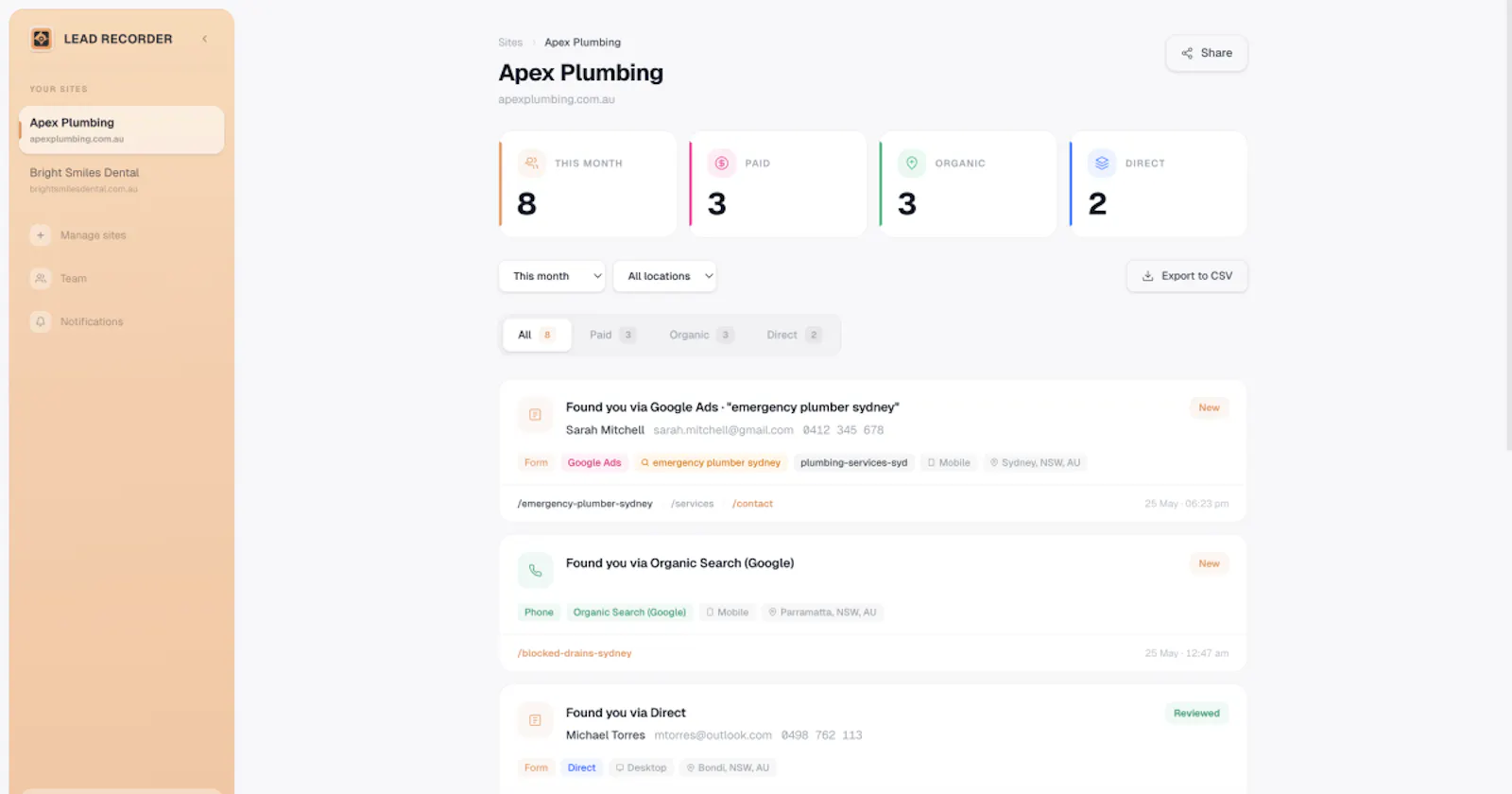This screenshot has width=1512, height=794.
Task: Click the blue Direct tag
Action: (581, 768)
